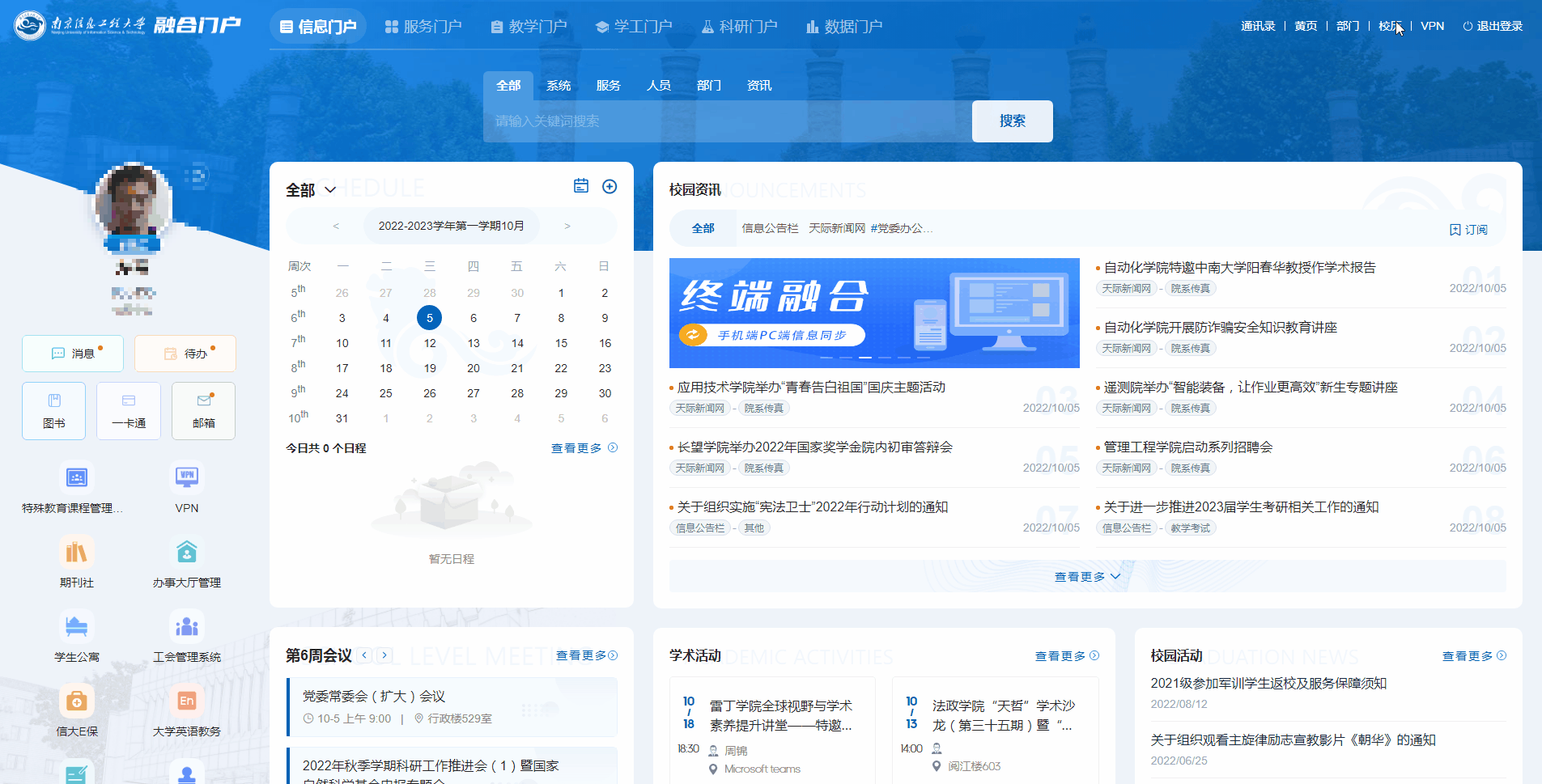Switch to the 教学门户 tab

529,27
